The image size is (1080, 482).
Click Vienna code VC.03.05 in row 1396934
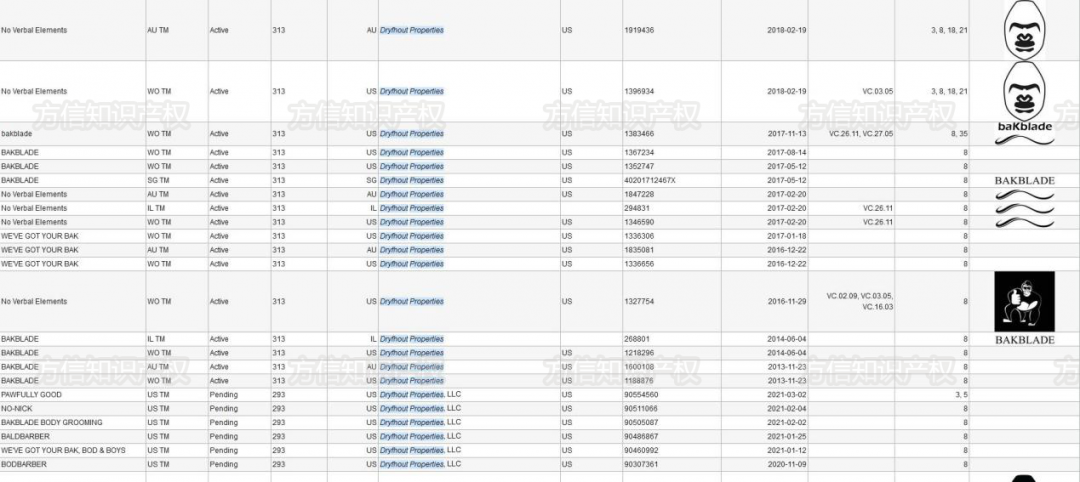tap(878, 91)
